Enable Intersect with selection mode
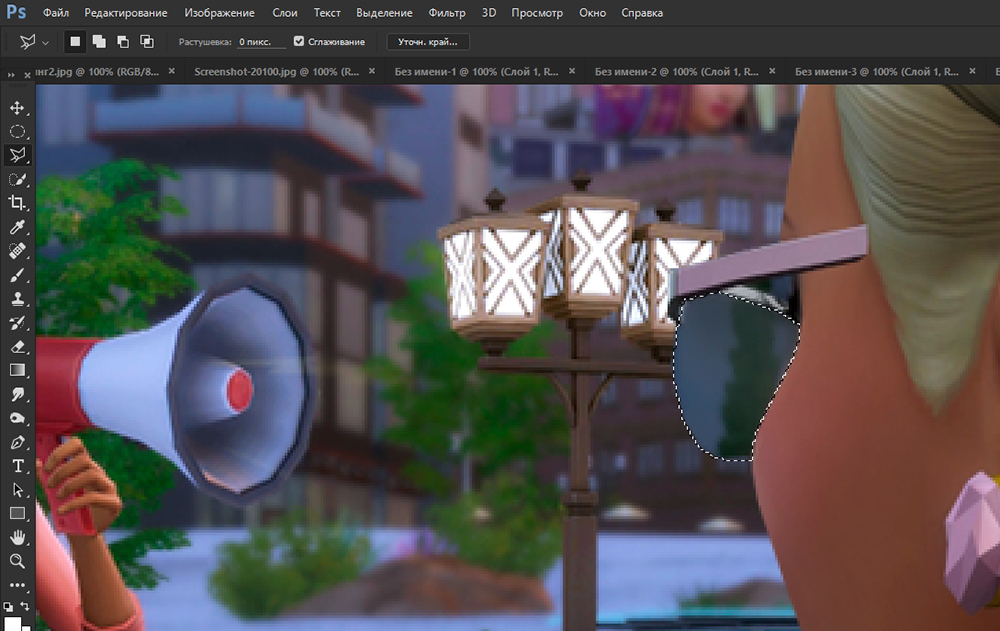The image size is (1000, 631). point(147,42)
